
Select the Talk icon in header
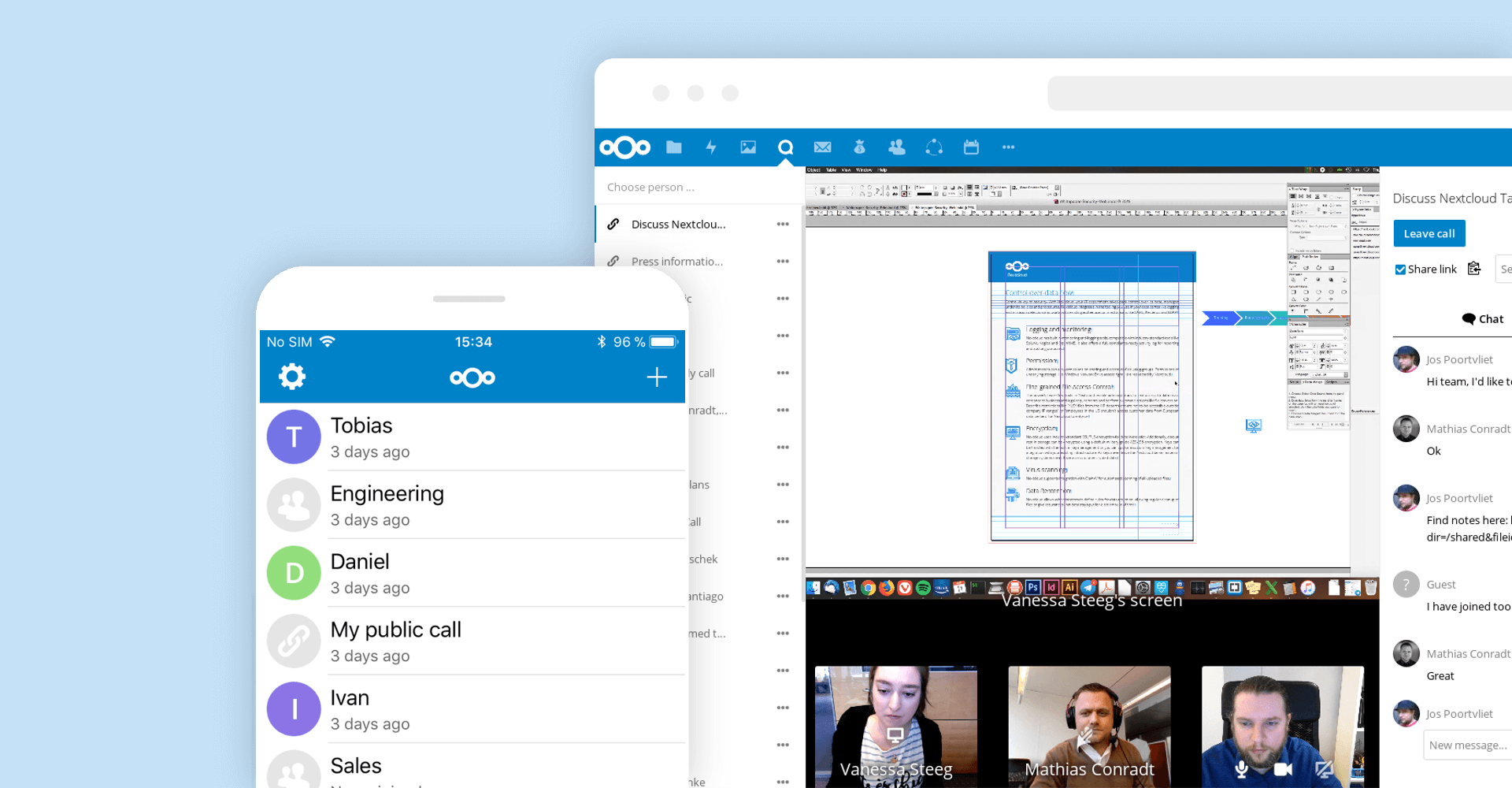click(785, 147)
